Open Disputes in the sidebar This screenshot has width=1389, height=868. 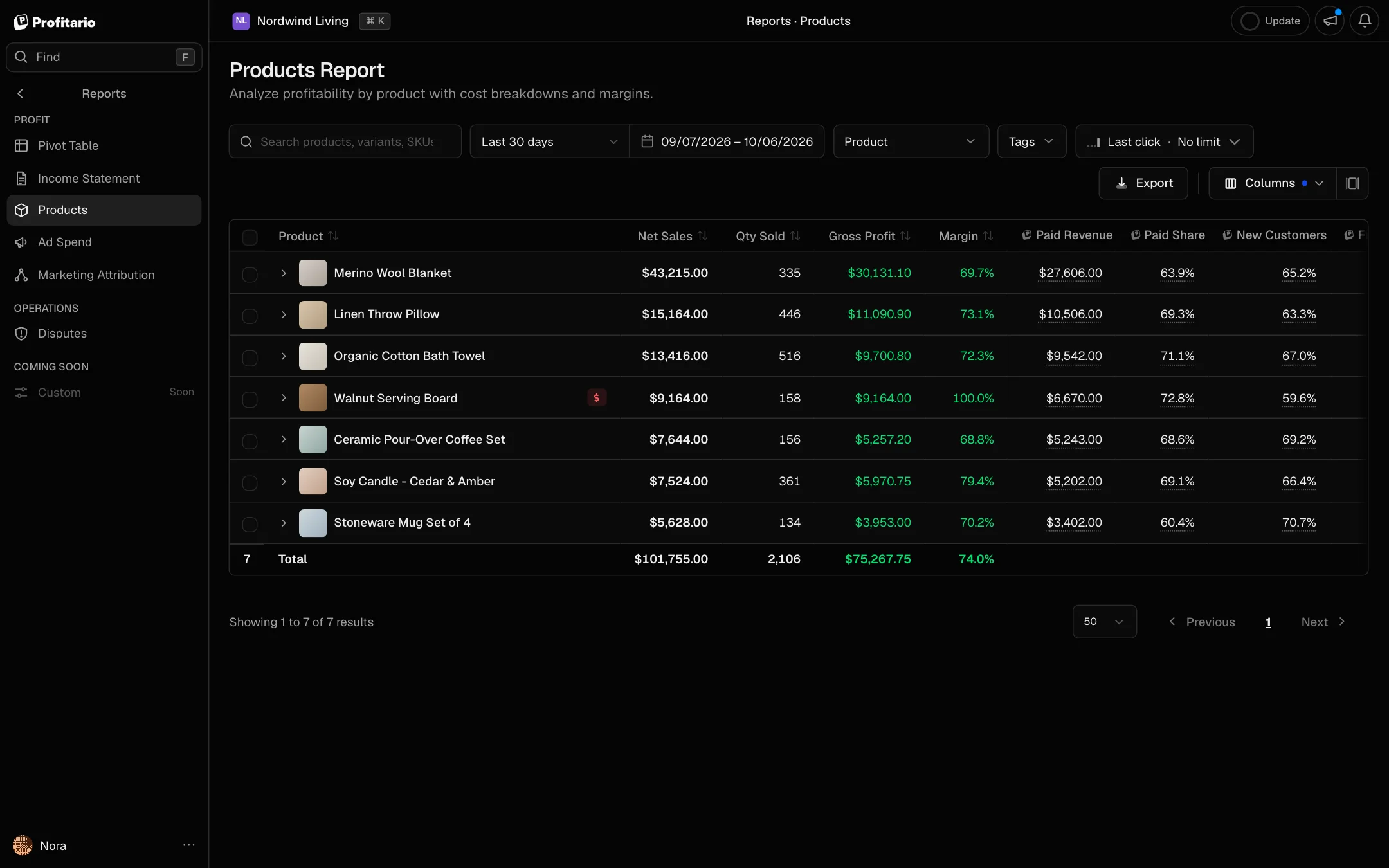click(104, 333)
